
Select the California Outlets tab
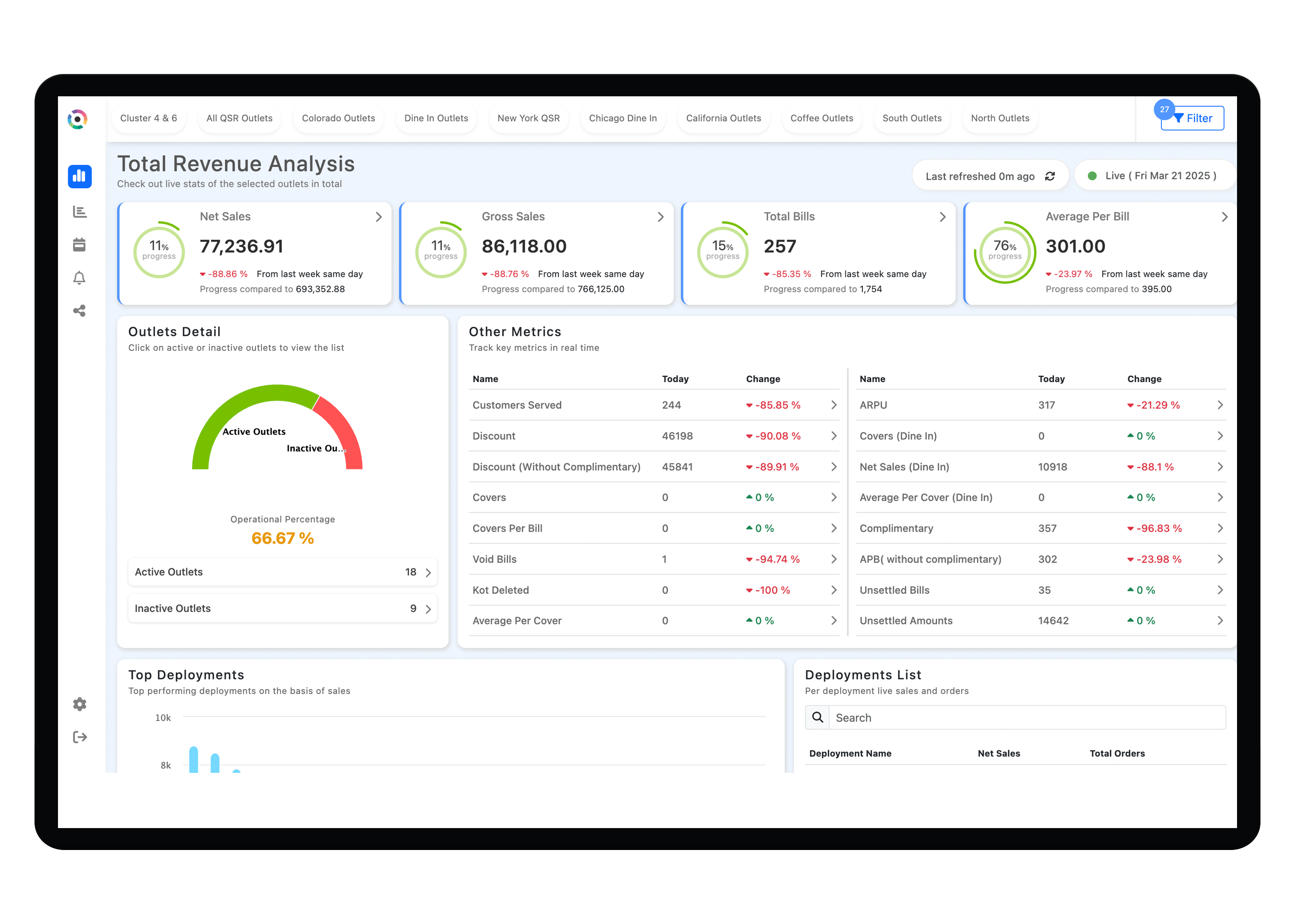[x=723, y=118]
